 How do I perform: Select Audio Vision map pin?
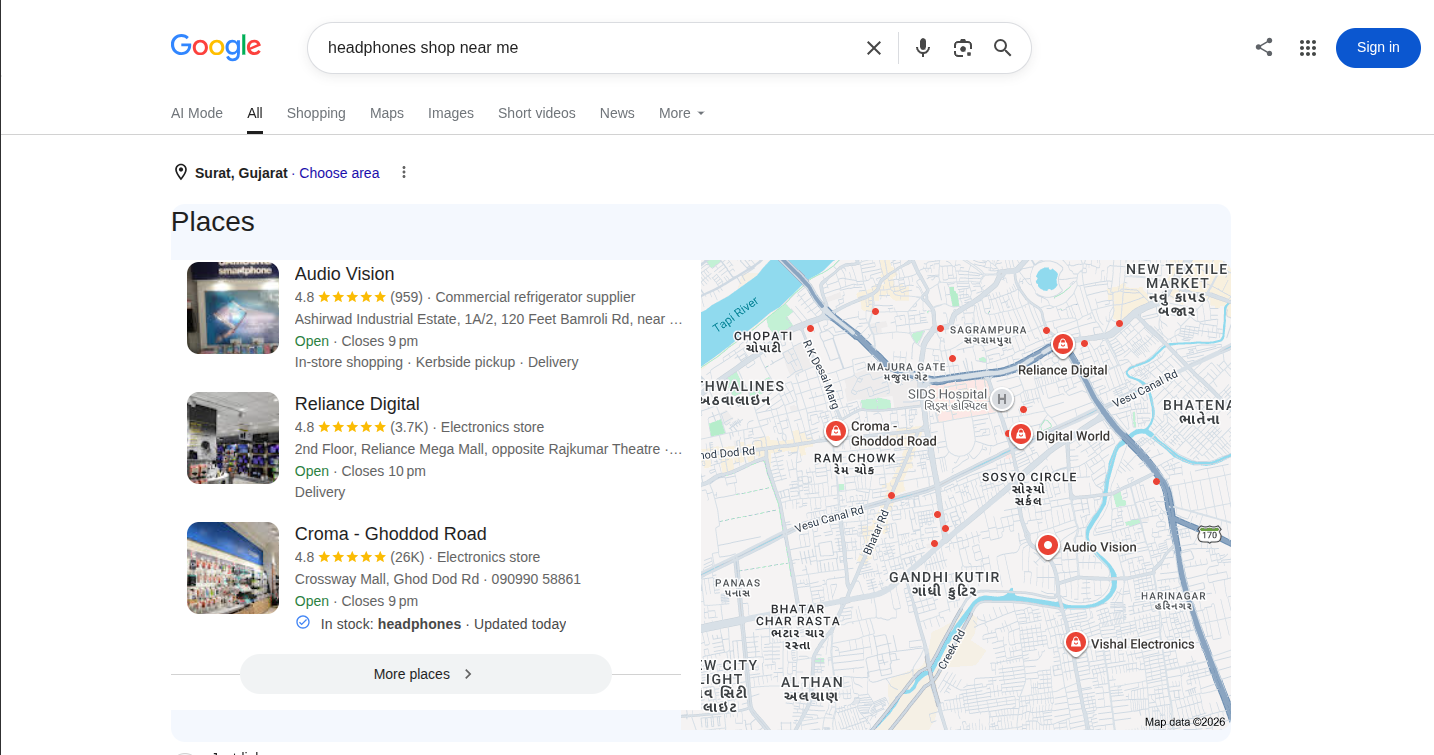[x=1047, y=546]
